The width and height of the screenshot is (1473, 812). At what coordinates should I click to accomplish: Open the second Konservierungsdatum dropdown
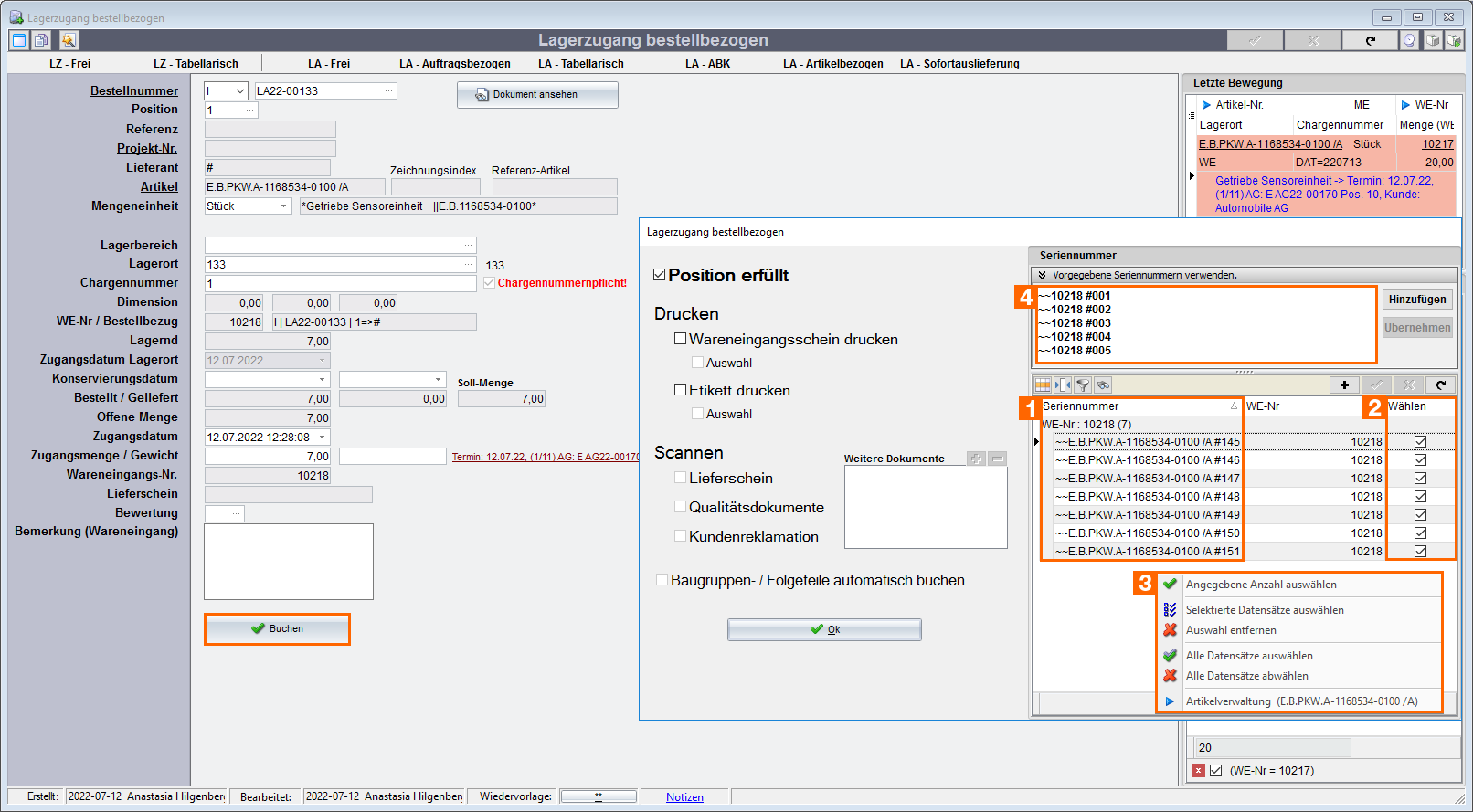point(439,379)
